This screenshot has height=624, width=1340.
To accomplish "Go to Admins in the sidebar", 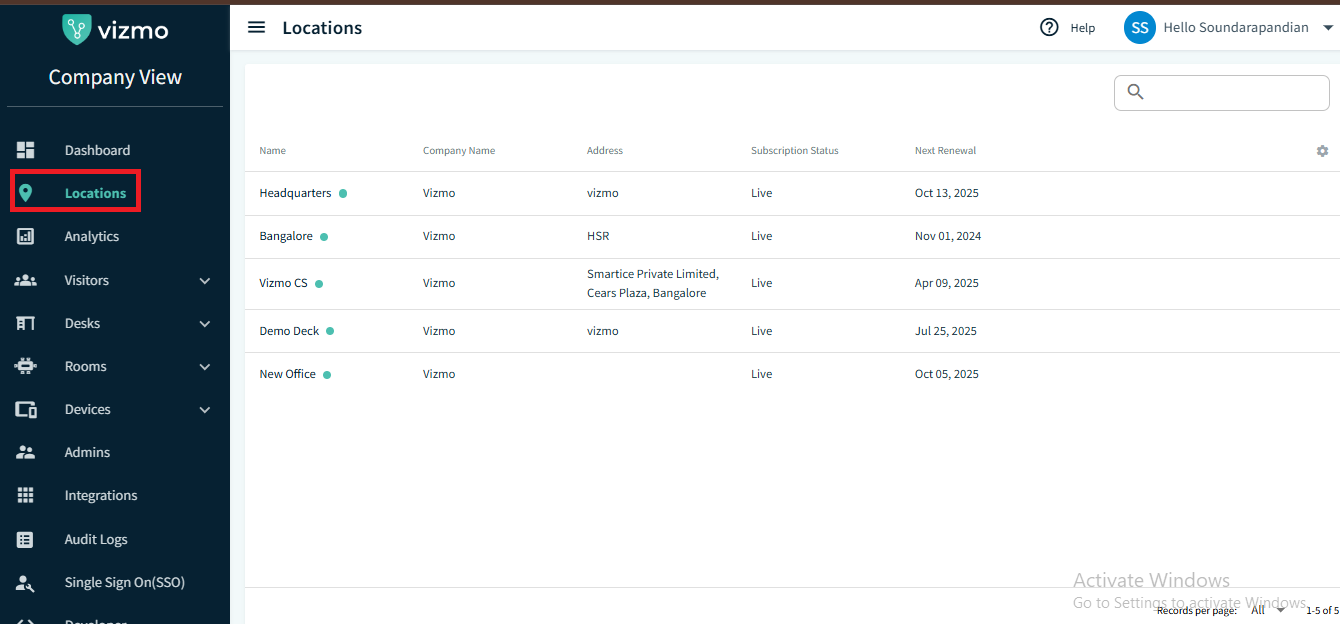I will tap(87, 453).
